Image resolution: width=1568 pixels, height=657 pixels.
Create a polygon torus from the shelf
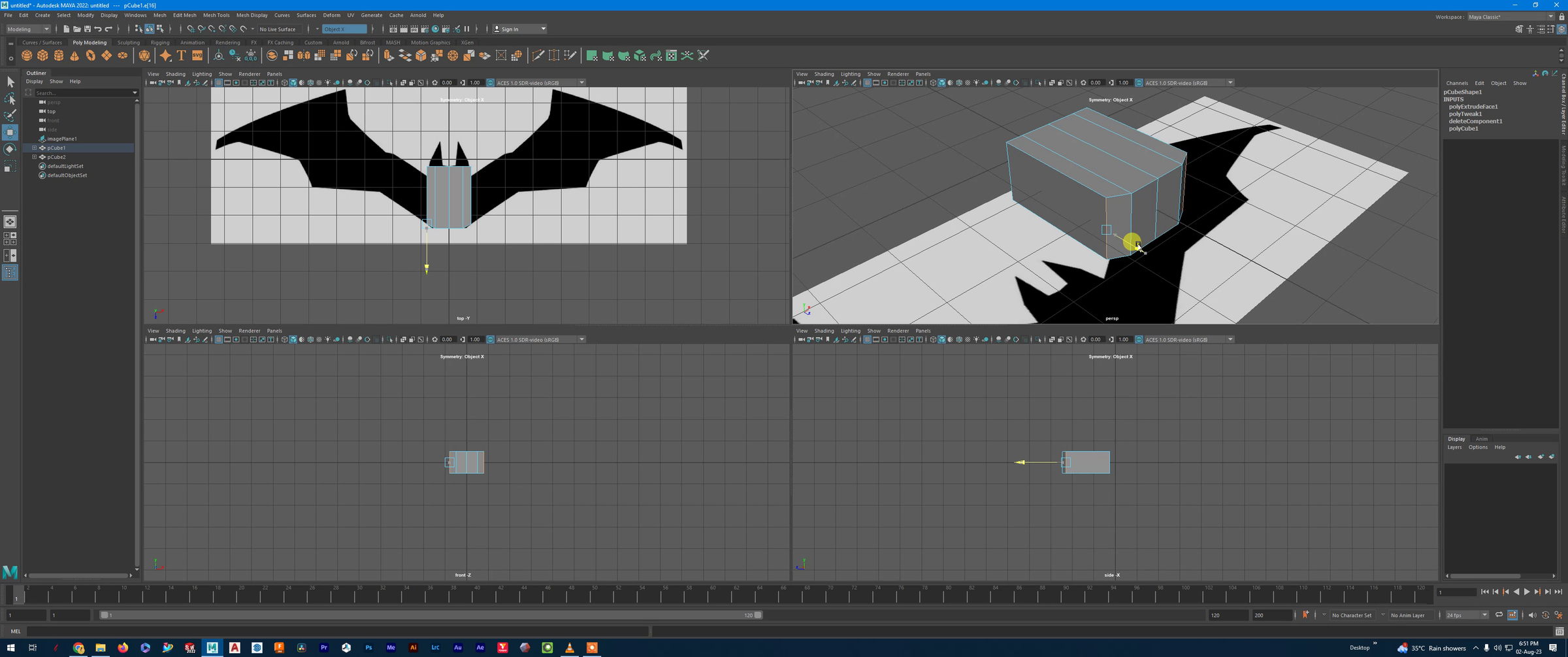click(x=90, y=56)
